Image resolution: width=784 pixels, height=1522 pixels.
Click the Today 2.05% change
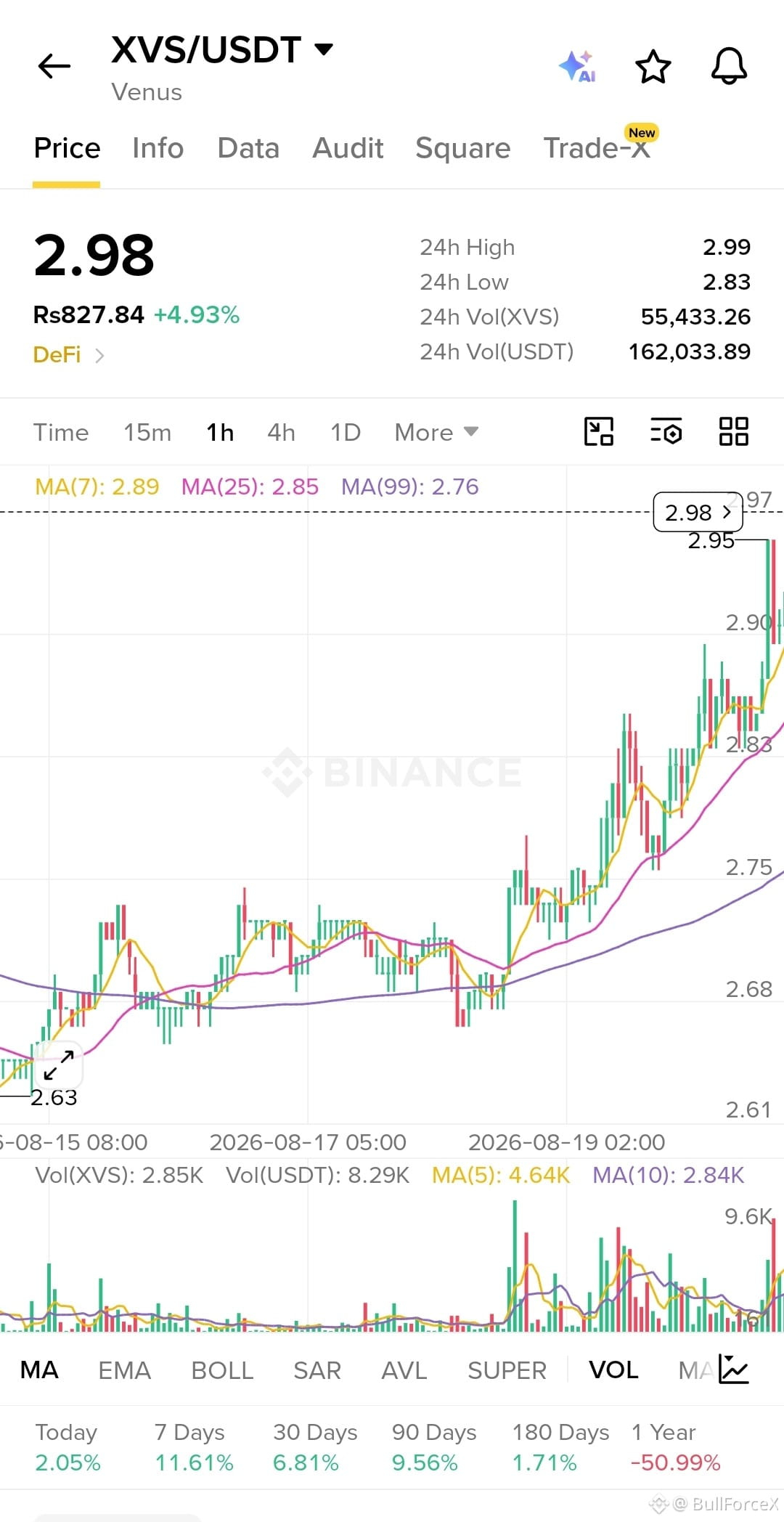68,1446
